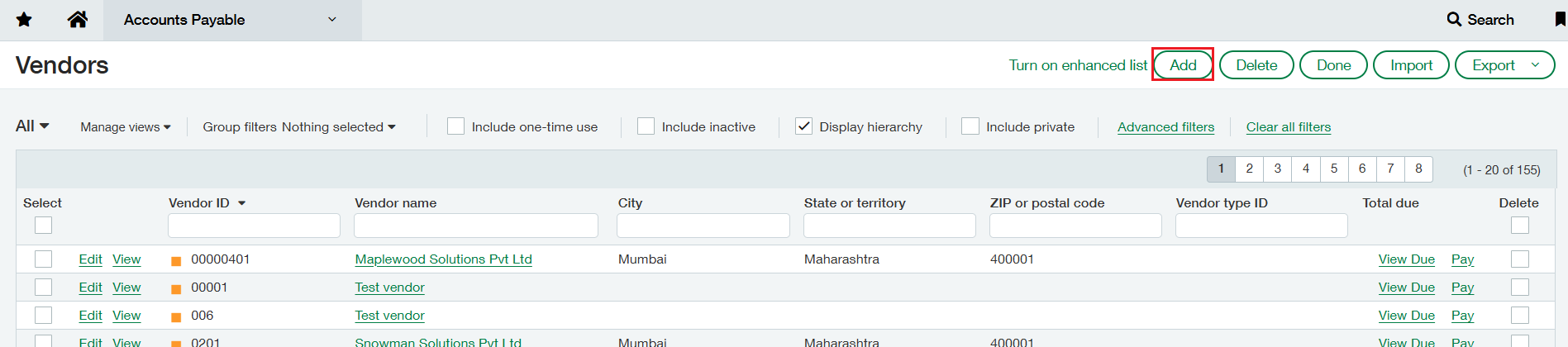Image resolution: width=1568 pixels, height=347 pixels.
Task: Open the Maplewood Solutions Pvt Ltd link
Action: 443,259
